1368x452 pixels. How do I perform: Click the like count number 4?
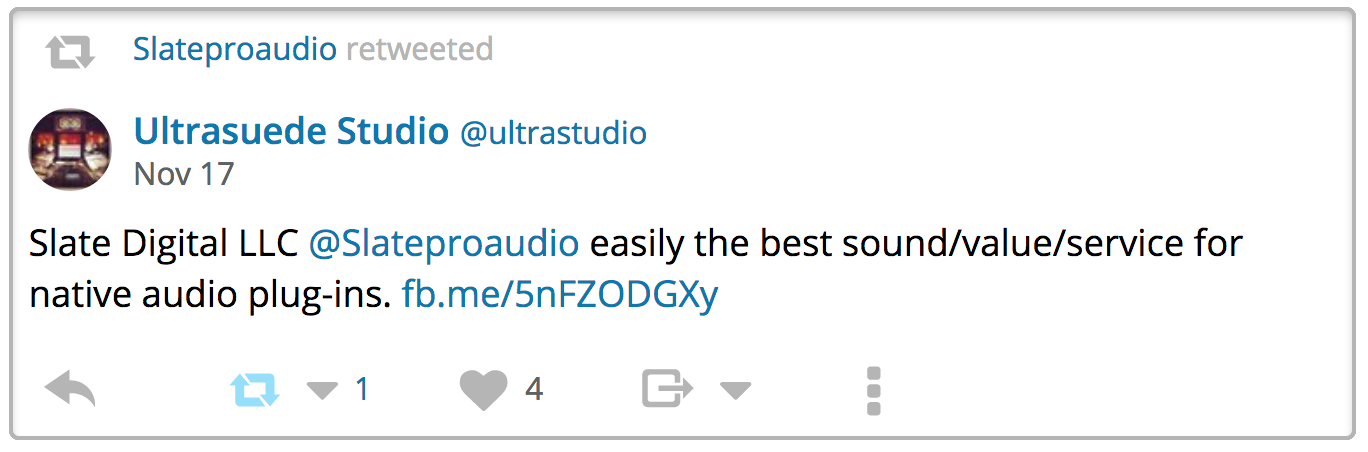[534, 389]
